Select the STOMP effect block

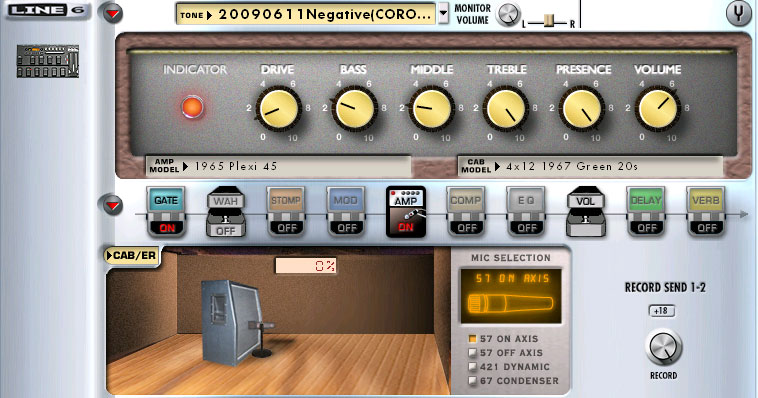(286, 212)
